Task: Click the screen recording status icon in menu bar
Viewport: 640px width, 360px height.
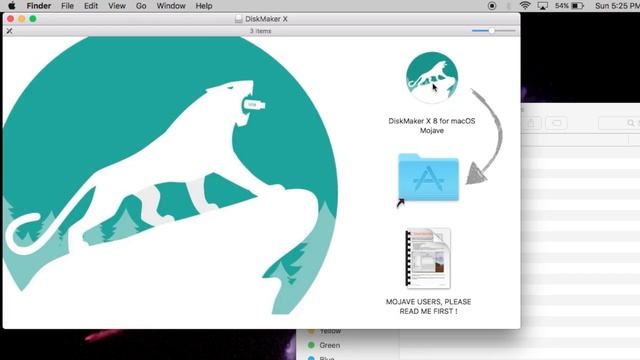Action: pos(492,6)
